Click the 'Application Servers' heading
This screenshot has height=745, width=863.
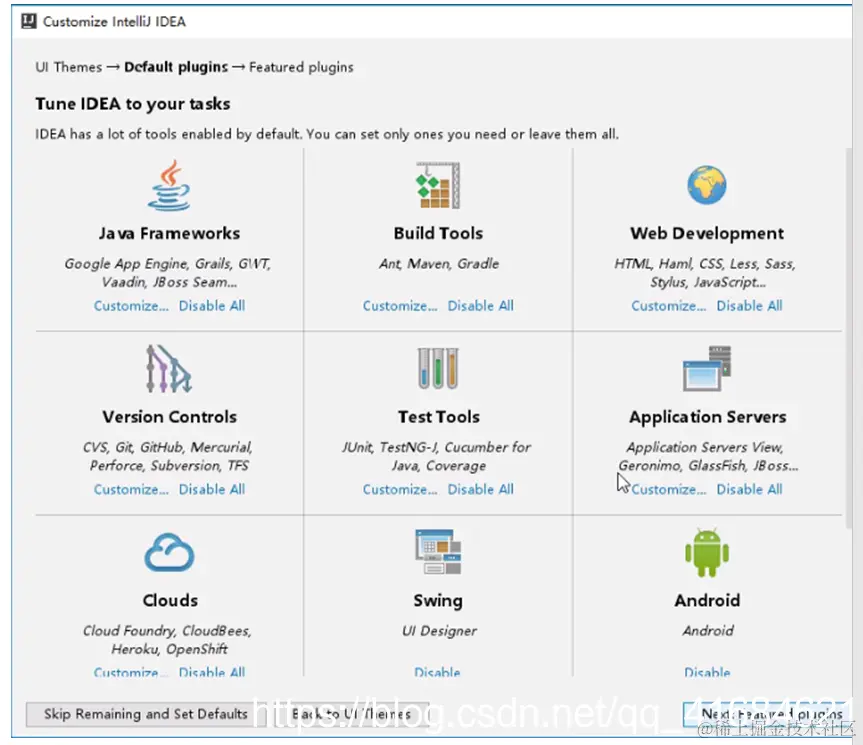pyautogui.click(x=707, y=417)
